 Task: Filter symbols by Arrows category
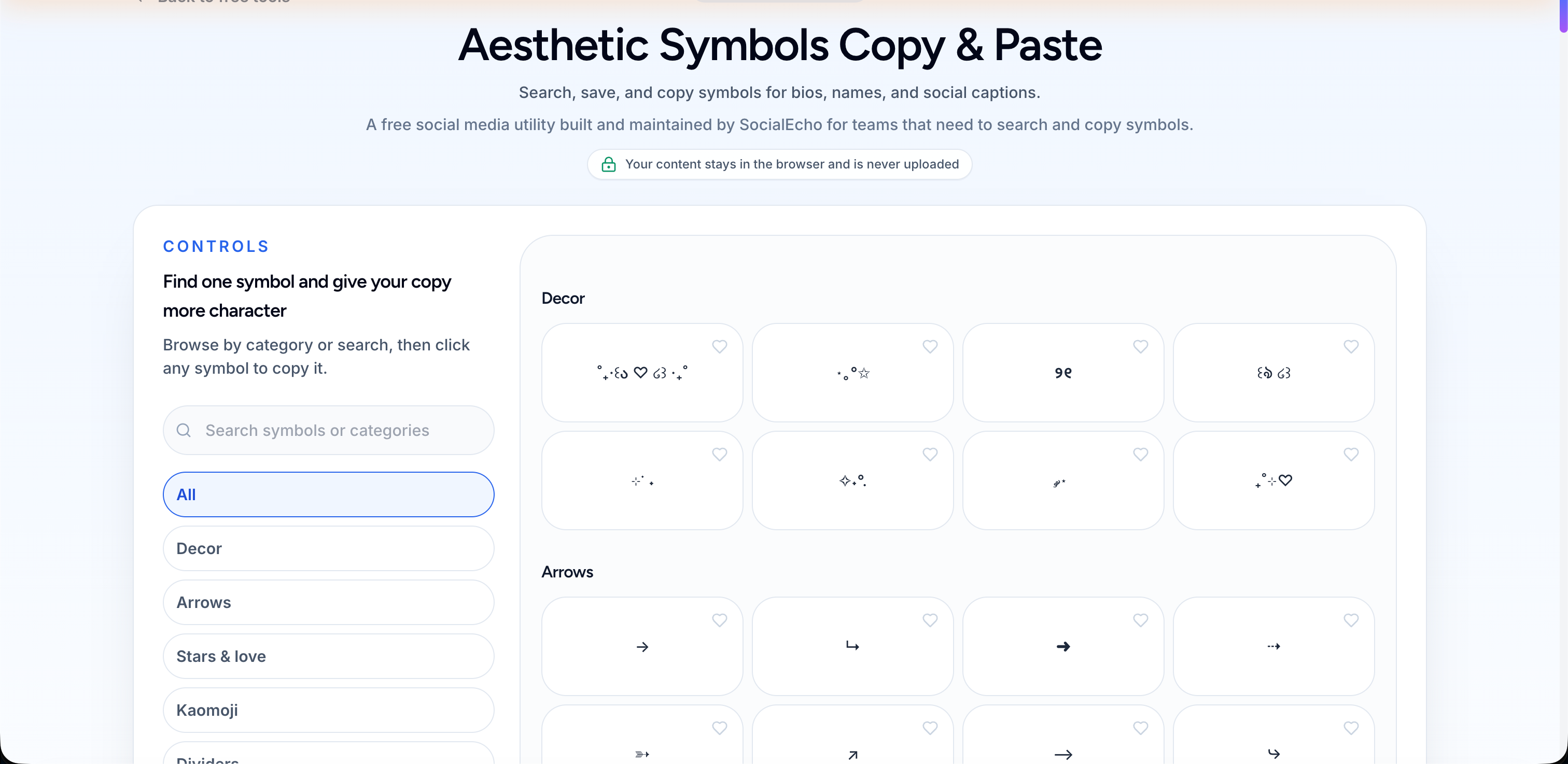[328, 602]
